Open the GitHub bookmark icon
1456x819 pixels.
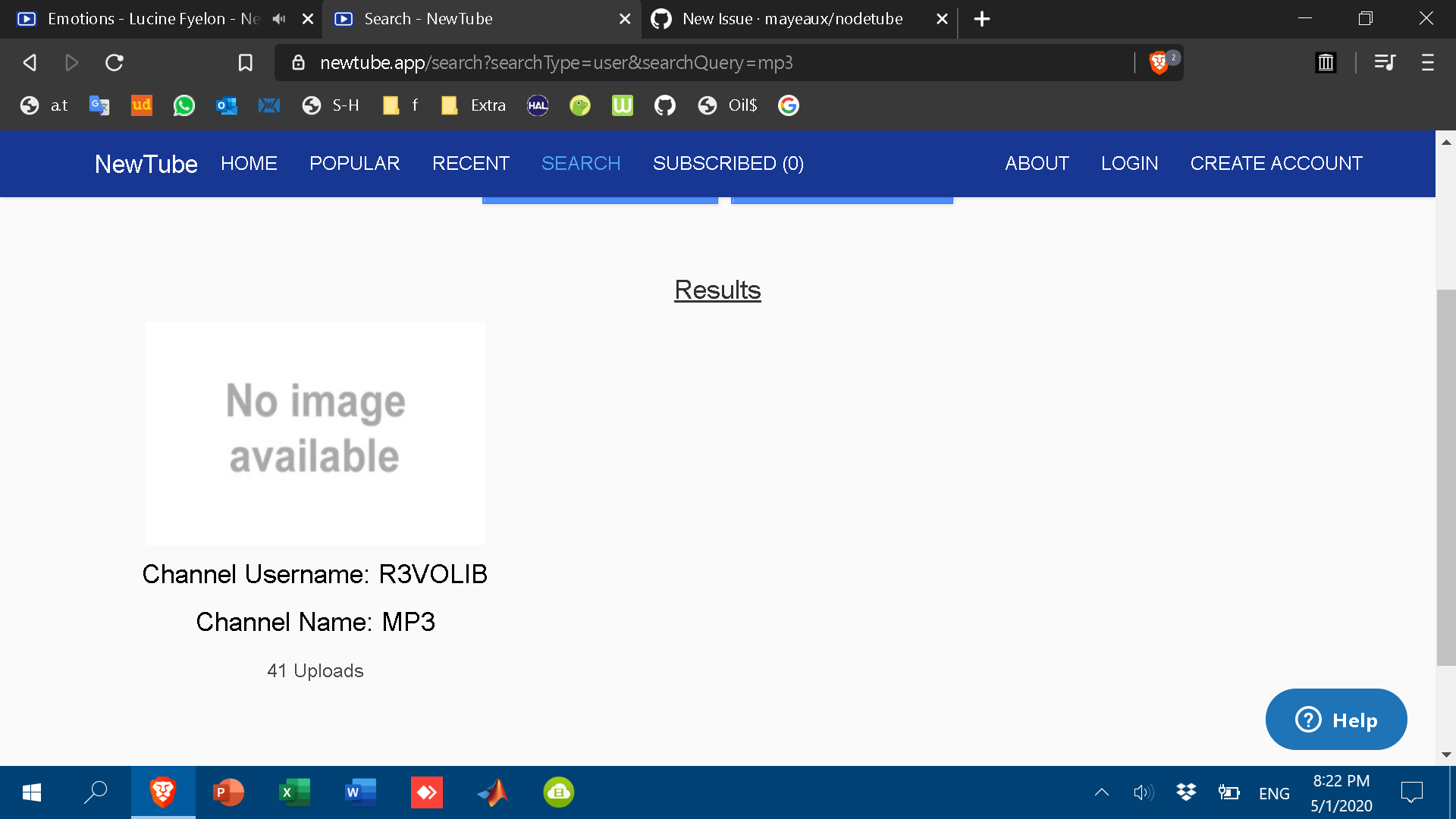[664, 105]
